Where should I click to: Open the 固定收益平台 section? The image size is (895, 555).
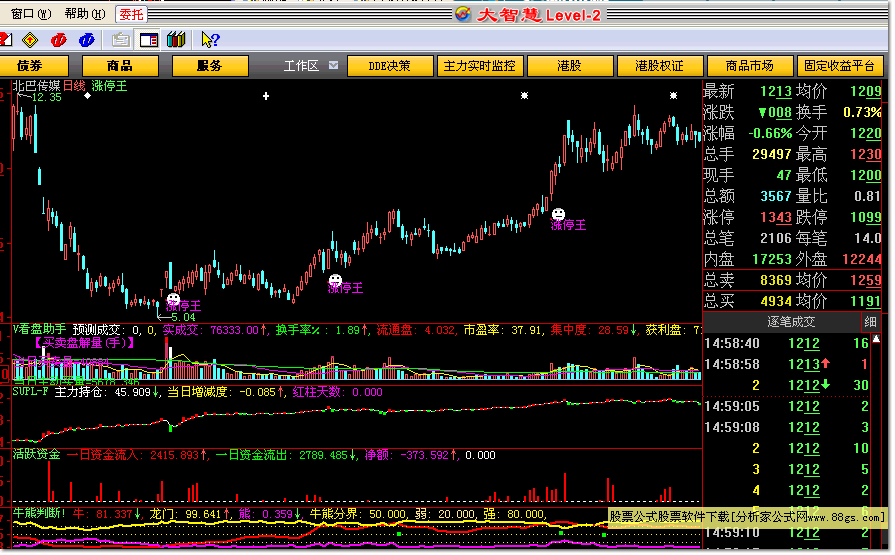(x=840, y=66)
